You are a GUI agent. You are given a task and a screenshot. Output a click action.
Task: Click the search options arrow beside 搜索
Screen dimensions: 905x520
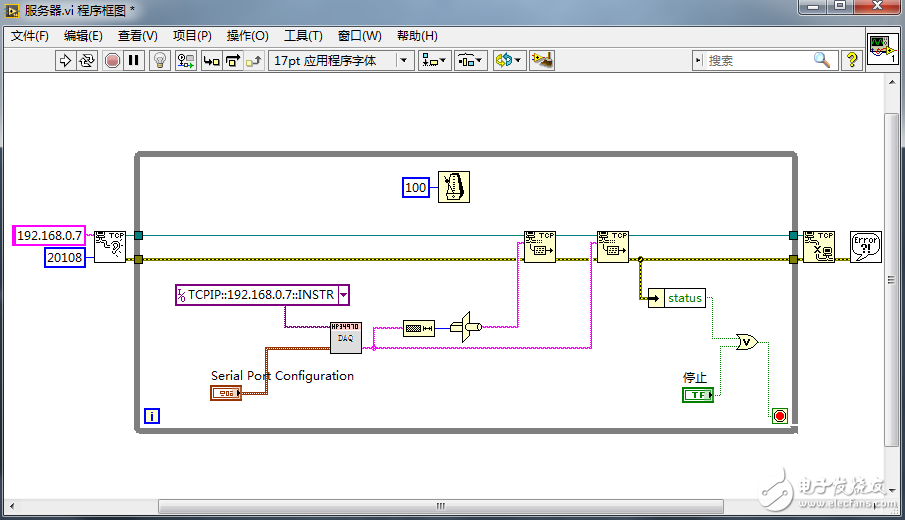698,60
